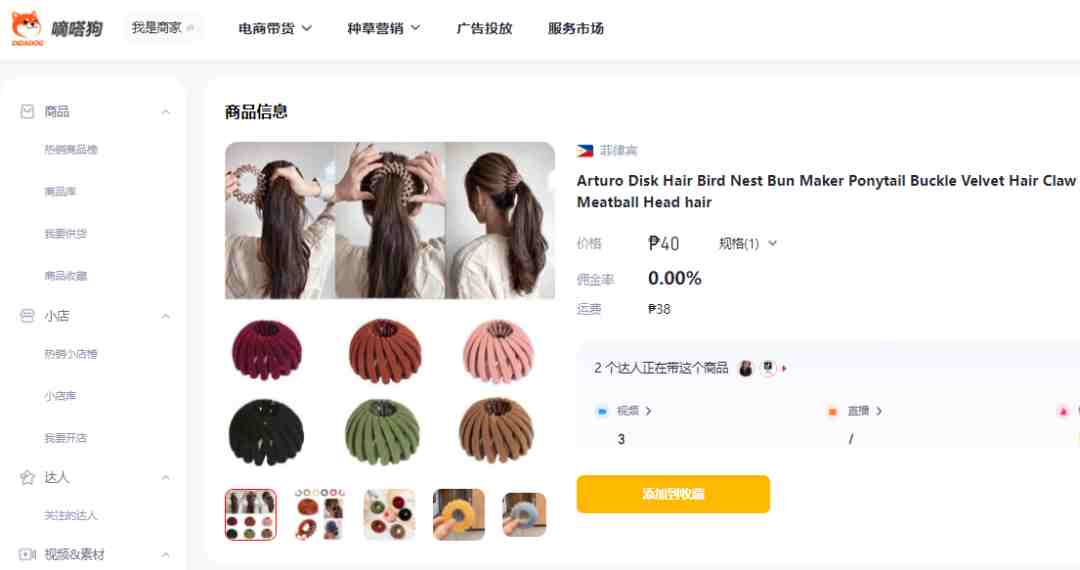Click the Didadog fox logo
The width and height of the screenshot is (1080, 570).
(x=27, y=28)
